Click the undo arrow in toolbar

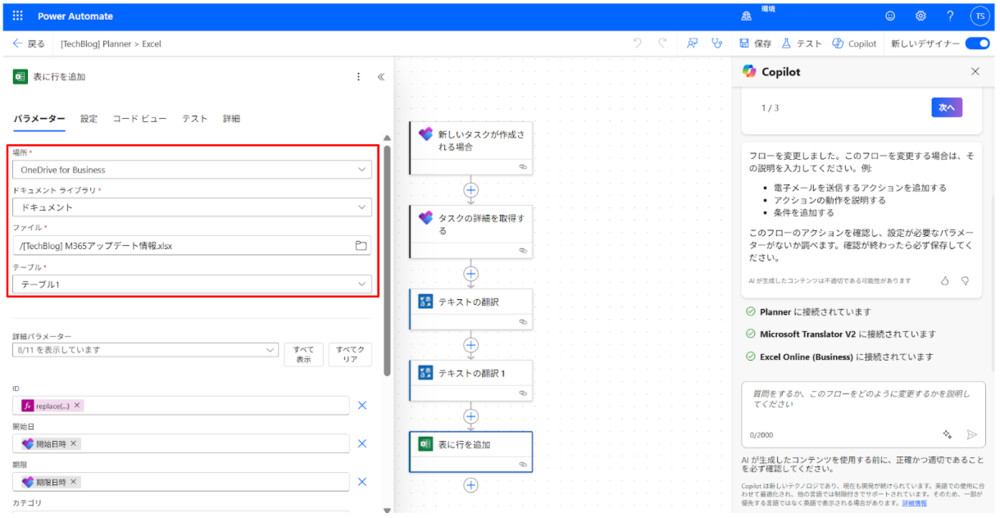636,43
